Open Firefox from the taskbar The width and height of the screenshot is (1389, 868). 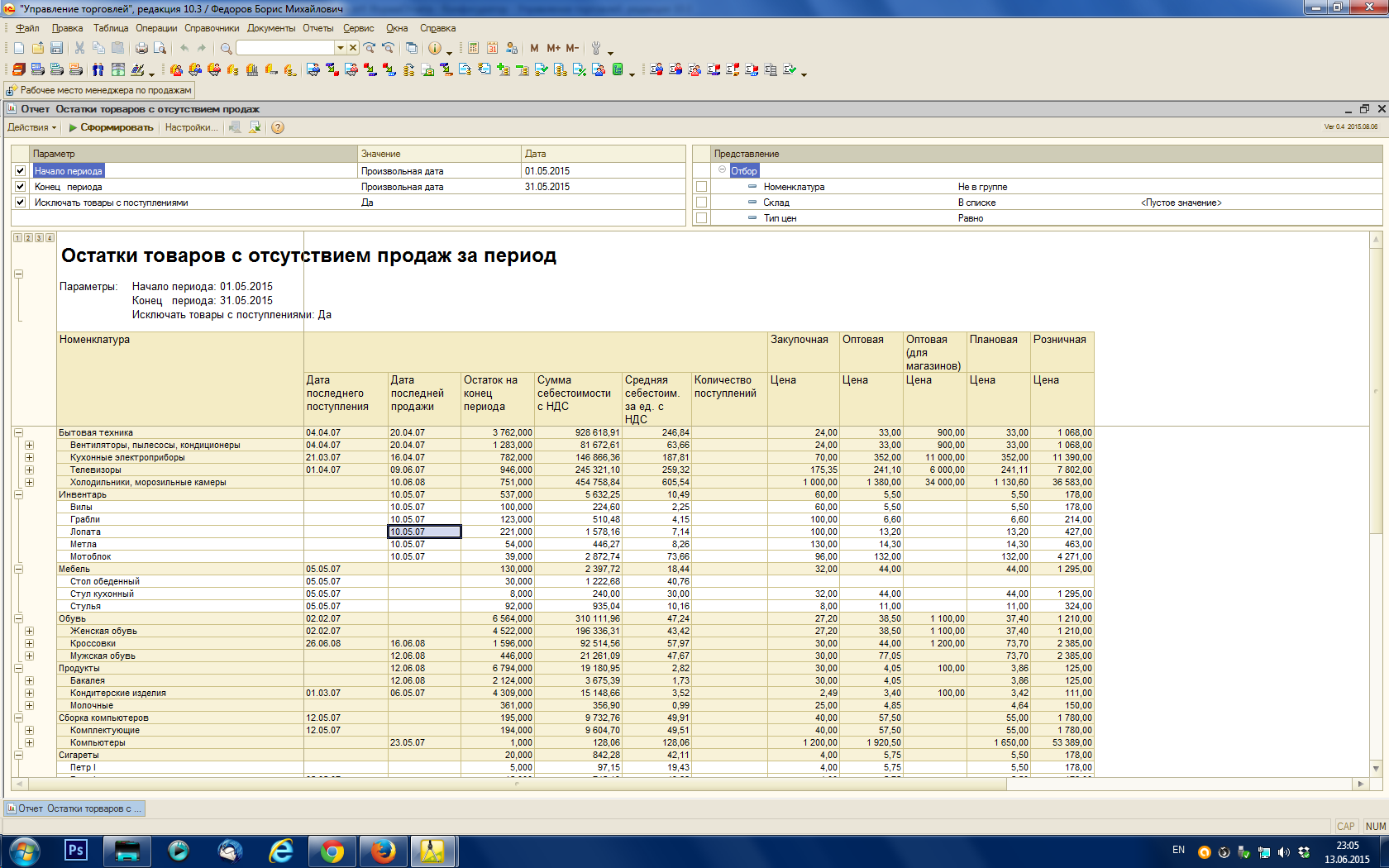tap(384, 850)
